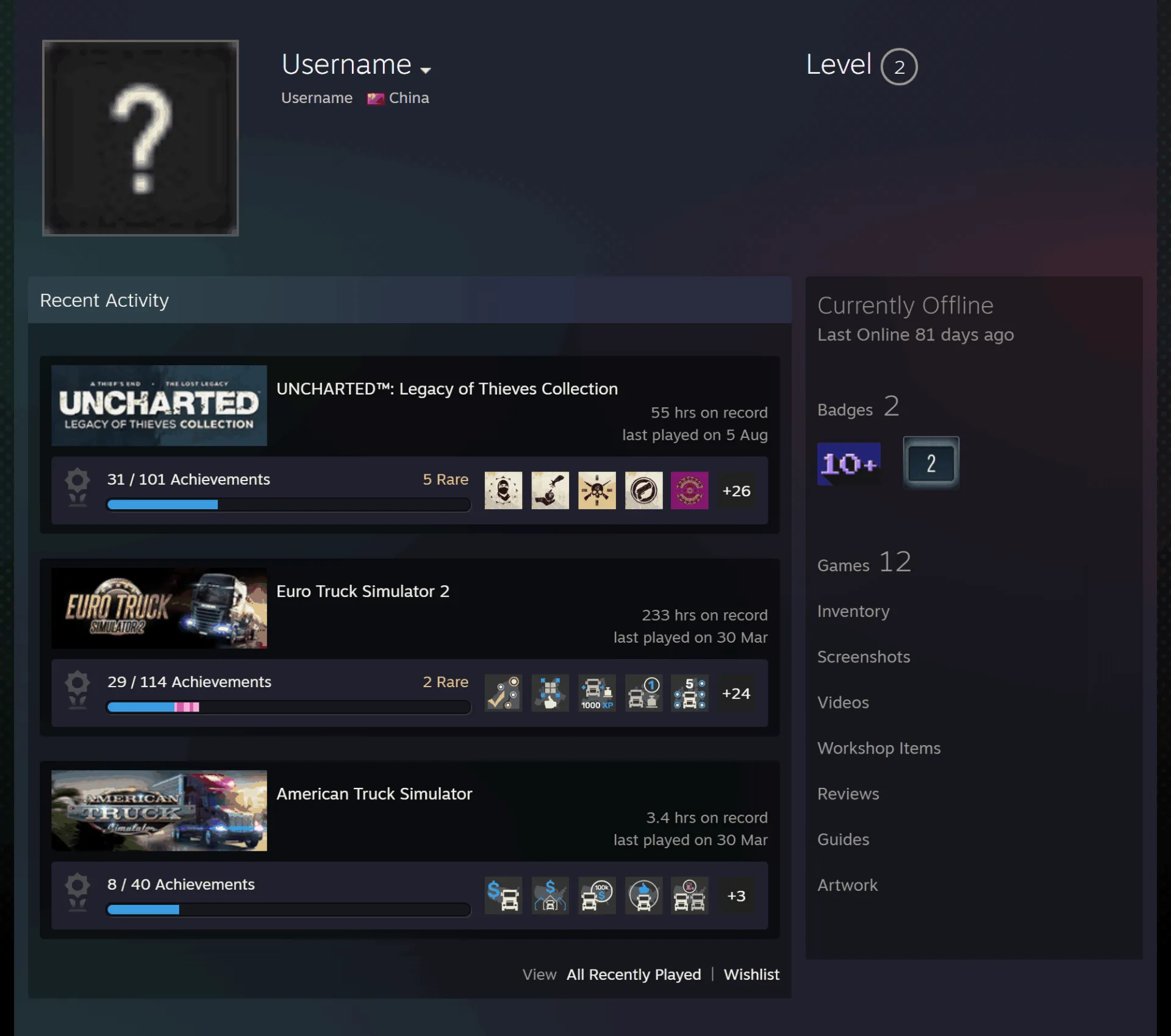Image resolution: width=1171 pixels, height=1036 pixels.
Task: Open the 10+ years of service badge
Action: pos(848,463)
